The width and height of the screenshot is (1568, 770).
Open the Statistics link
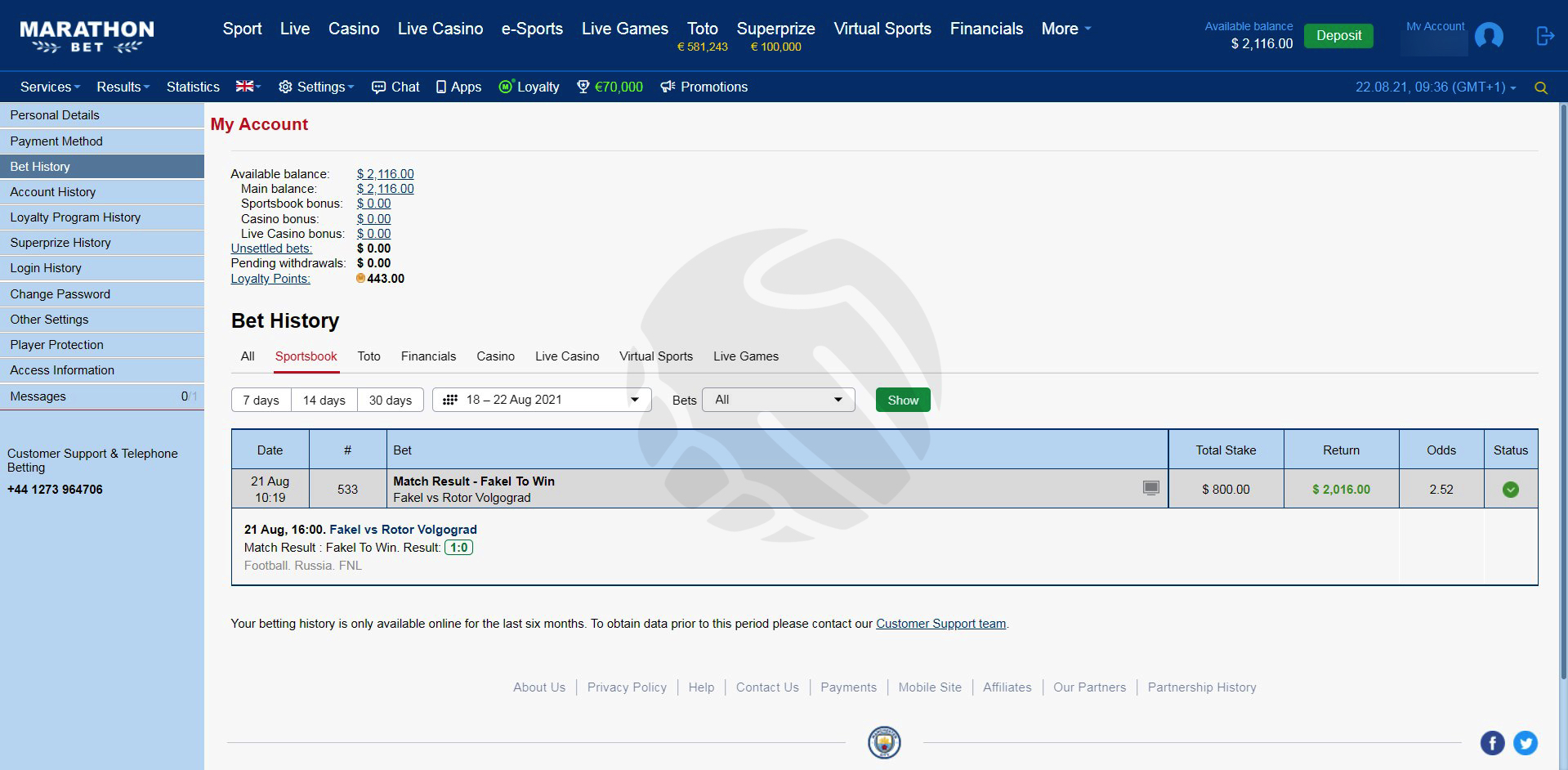tap(193, 87)
